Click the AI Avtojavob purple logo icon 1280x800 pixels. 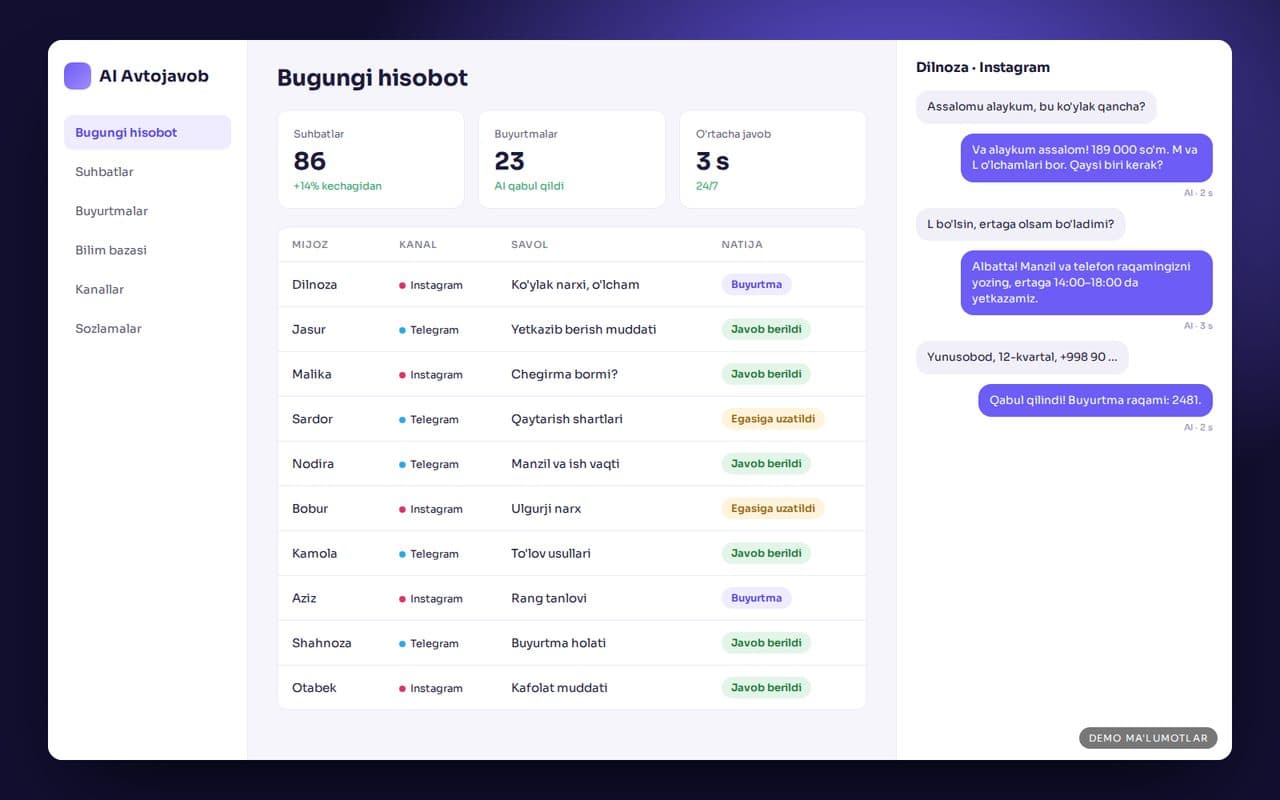point(77,76)
